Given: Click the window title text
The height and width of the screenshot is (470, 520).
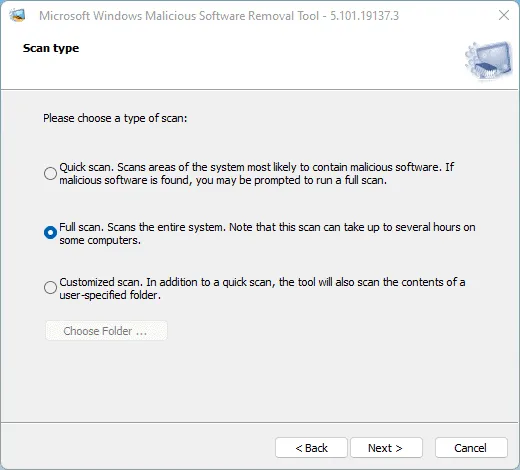Looking at the screenshot, I should 219,16.
